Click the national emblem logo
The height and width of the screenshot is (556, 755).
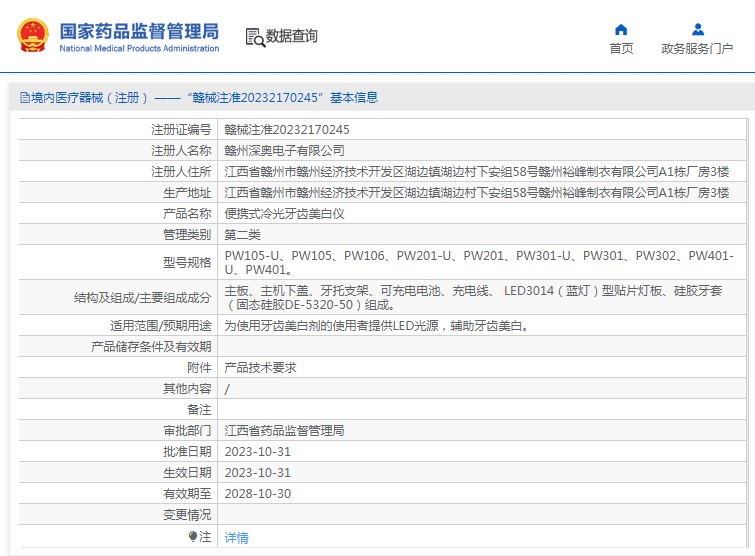point(33,35)
